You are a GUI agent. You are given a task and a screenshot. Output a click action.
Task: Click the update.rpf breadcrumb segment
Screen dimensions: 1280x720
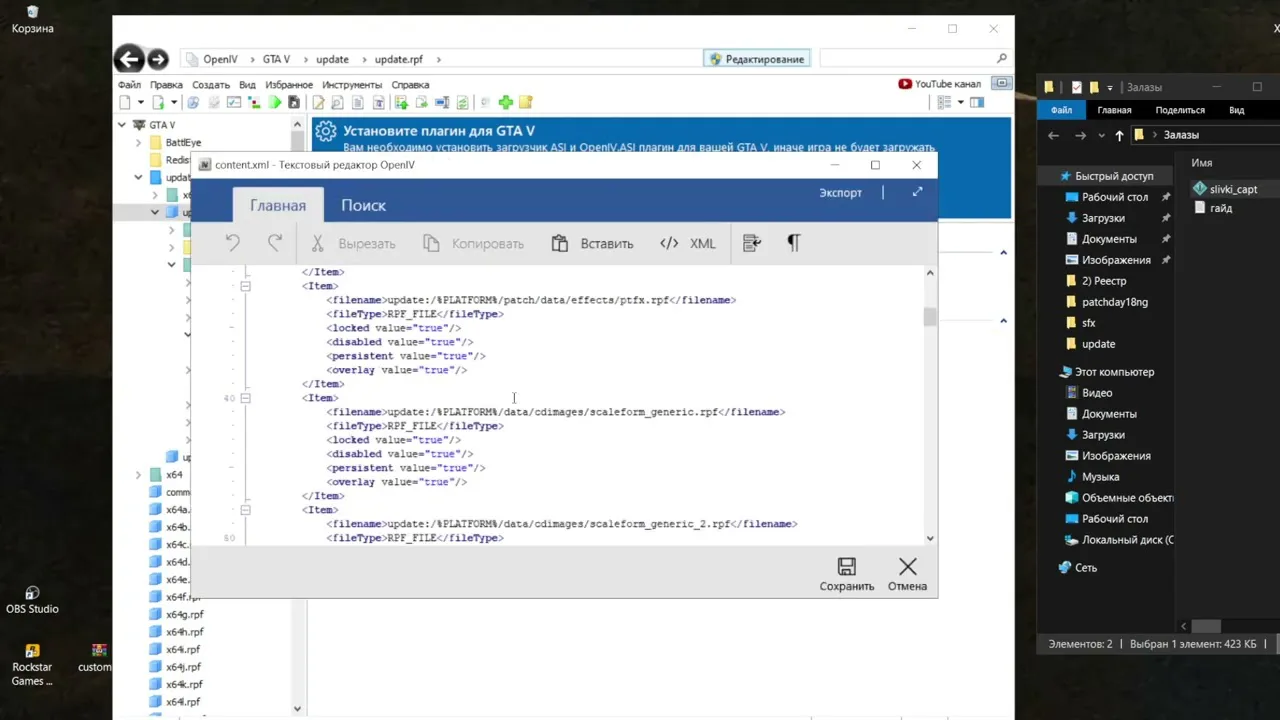398,59
